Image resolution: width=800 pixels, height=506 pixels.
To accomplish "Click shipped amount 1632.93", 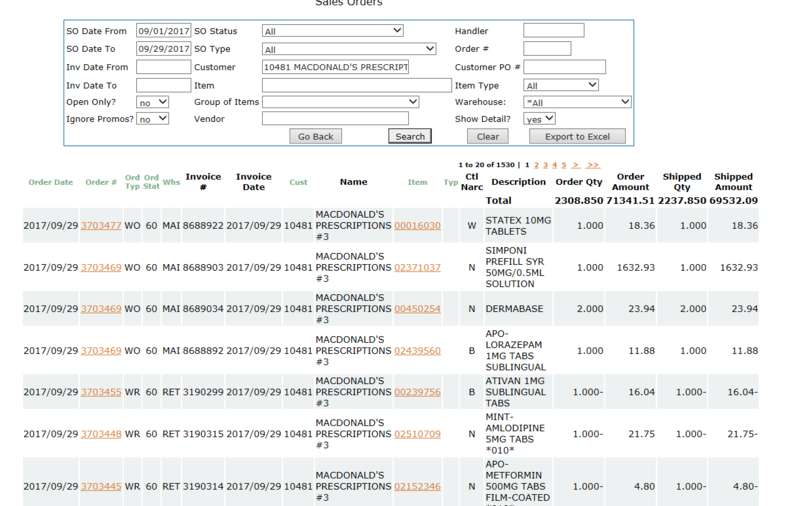I will point(739,267).
